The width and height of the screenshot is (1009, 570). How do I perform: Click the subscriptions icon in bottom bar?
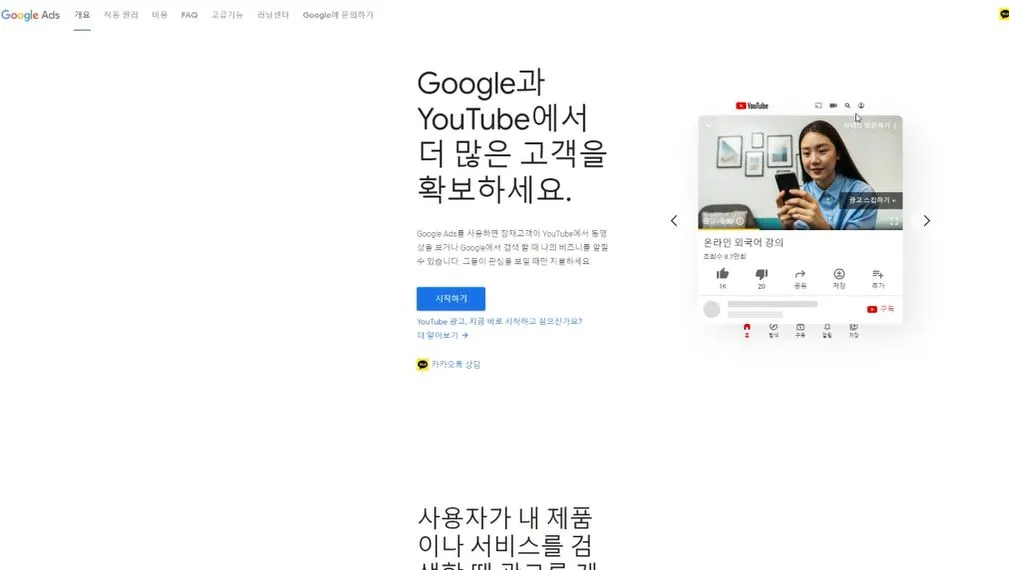(x=801, y=327)
